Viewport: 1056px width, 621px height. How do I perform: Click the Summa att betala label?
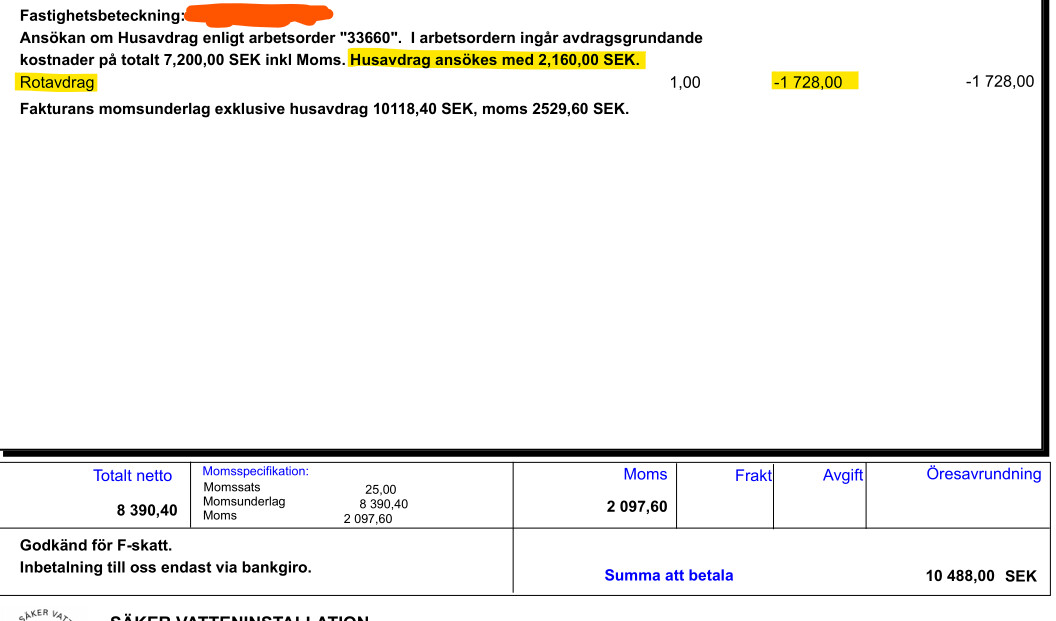[668, 575]
